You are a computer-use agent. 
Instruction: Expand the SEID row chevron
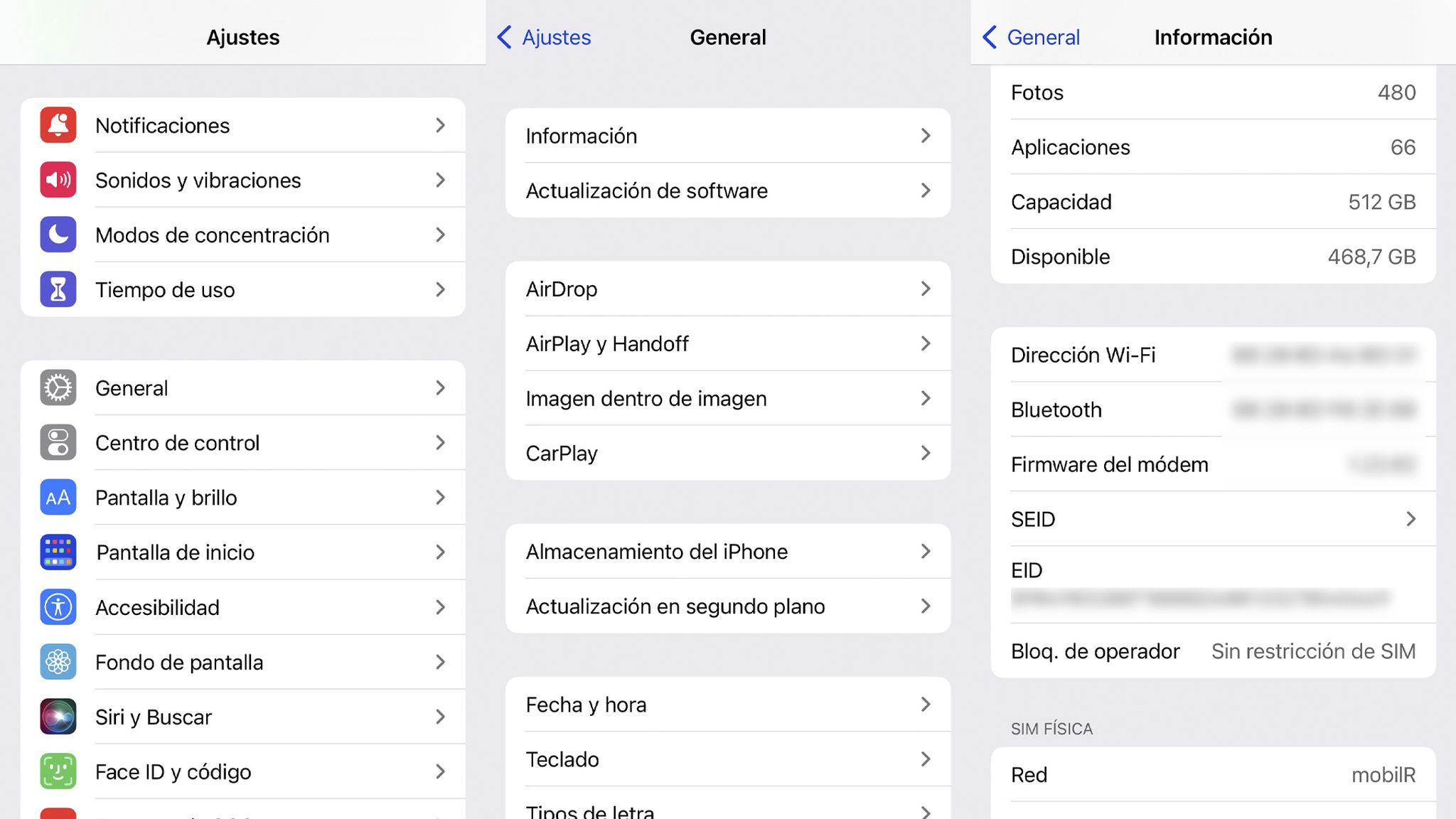point(1411,520)
